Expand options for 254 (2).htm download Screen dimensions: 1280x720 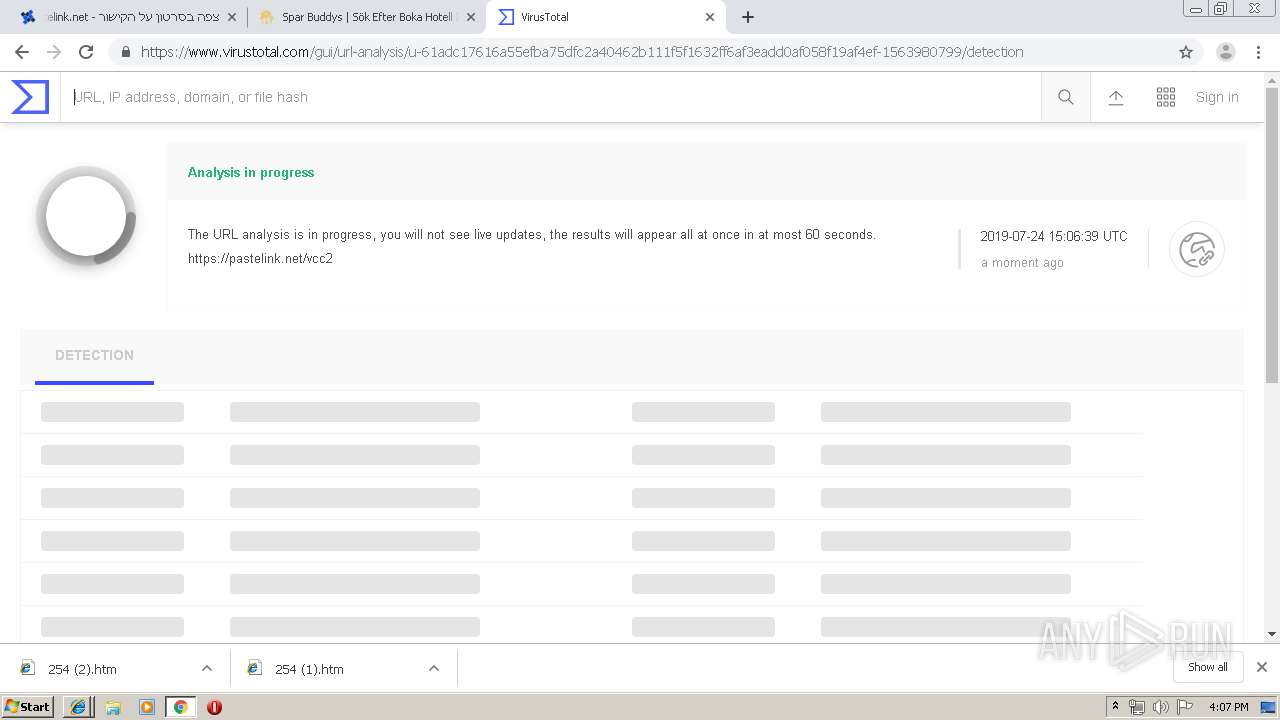click(207, 669)
